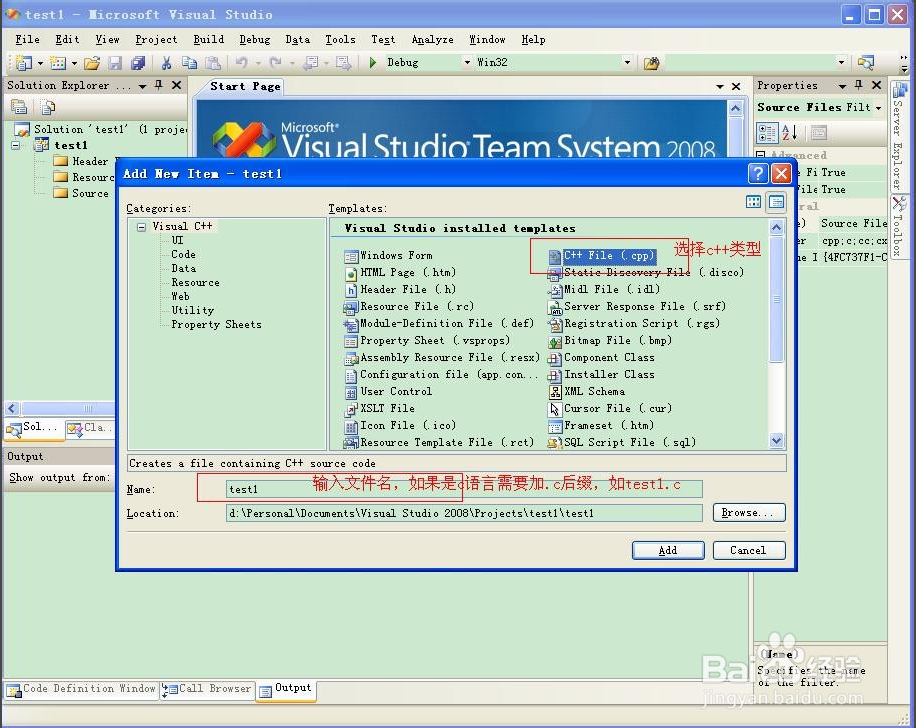Open the Analyze menu

click(432, 39)
